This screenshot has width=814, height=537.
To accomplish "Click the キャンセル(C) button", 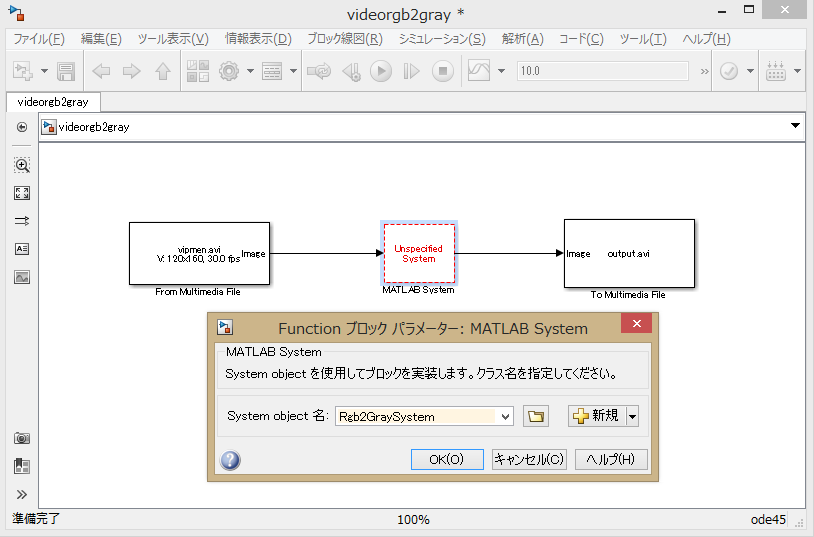I will (x=529, y=460).
